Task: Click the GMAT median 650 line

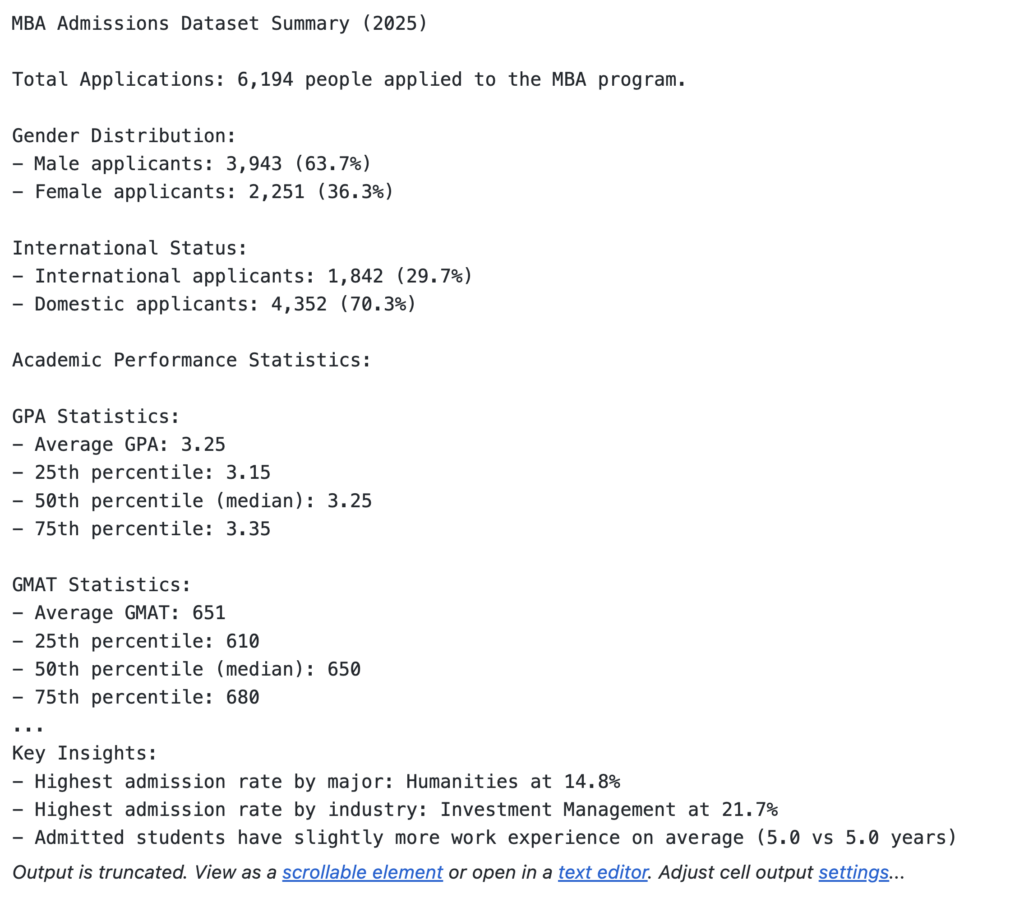Action: 186,668
